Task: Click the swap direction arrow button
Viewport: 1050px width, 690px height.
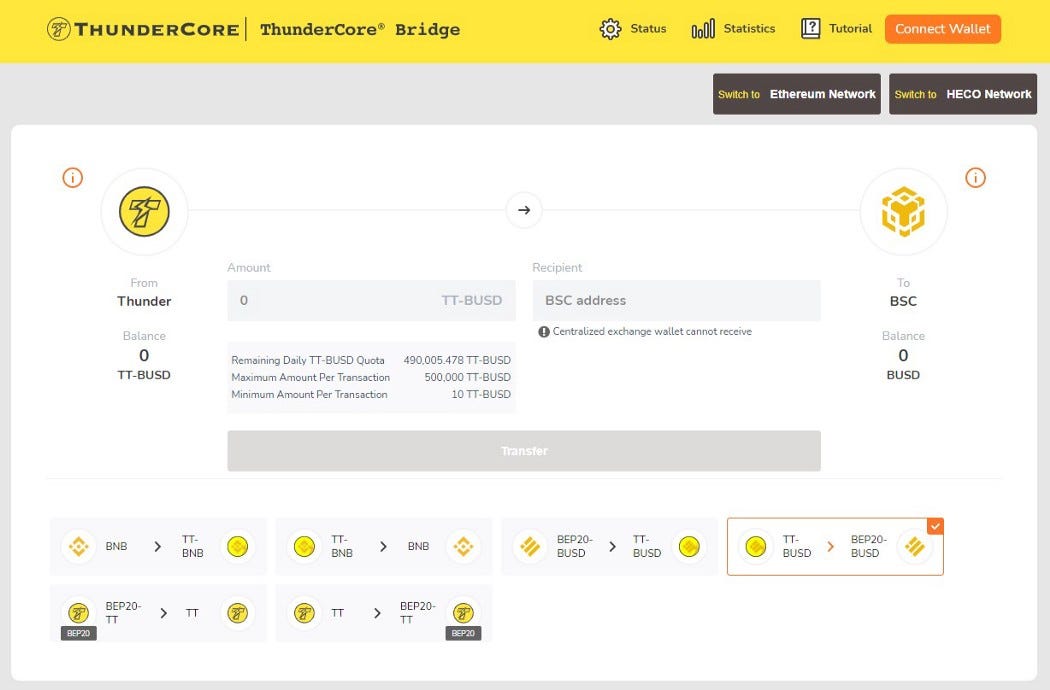Action: point(524,210)
